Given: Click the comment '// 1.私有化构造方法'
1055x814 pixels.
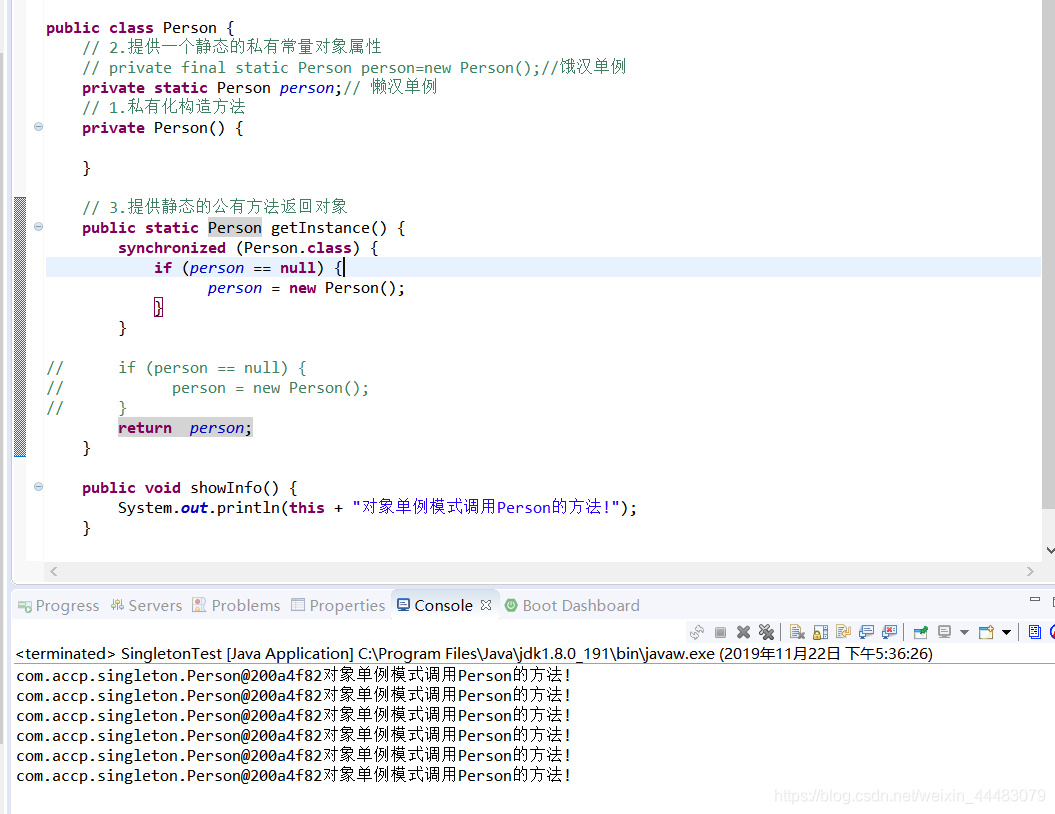Looking at the screenshot, I should point(163,107).
